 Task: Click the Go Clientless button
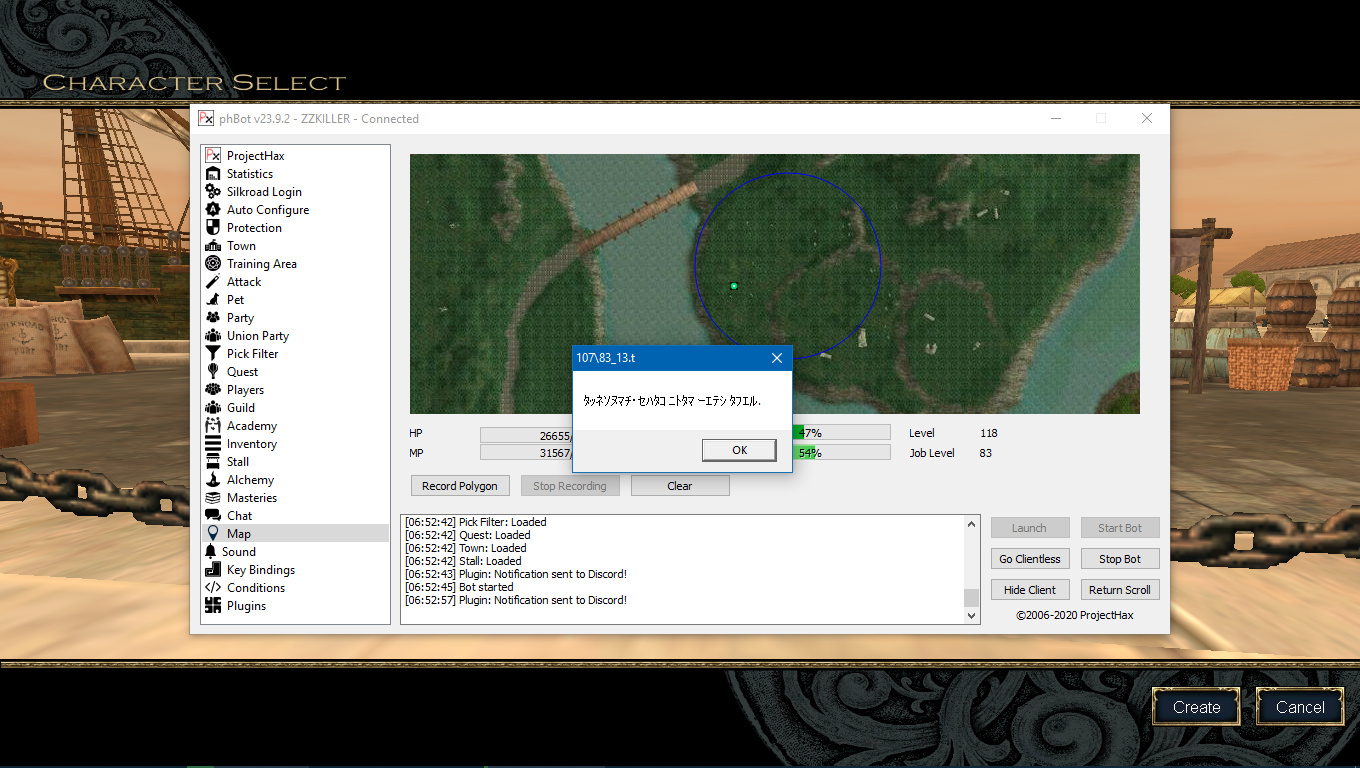(x=1030, y=559)
